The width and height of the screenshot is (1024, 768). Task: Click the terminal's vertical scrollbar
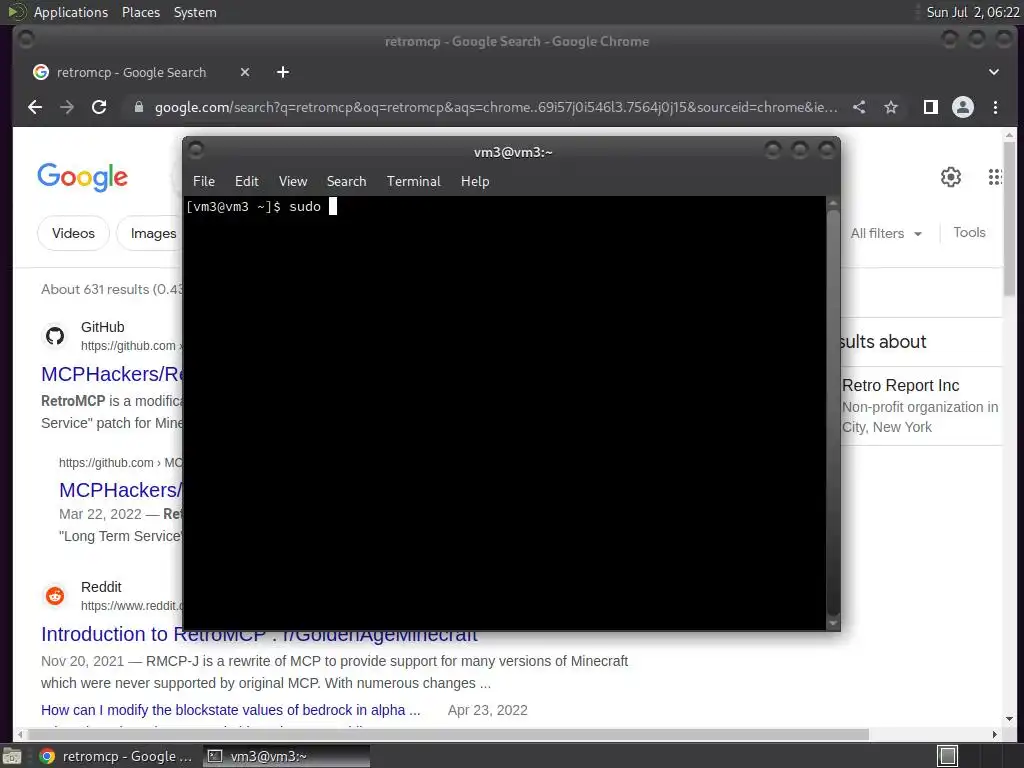833,412
